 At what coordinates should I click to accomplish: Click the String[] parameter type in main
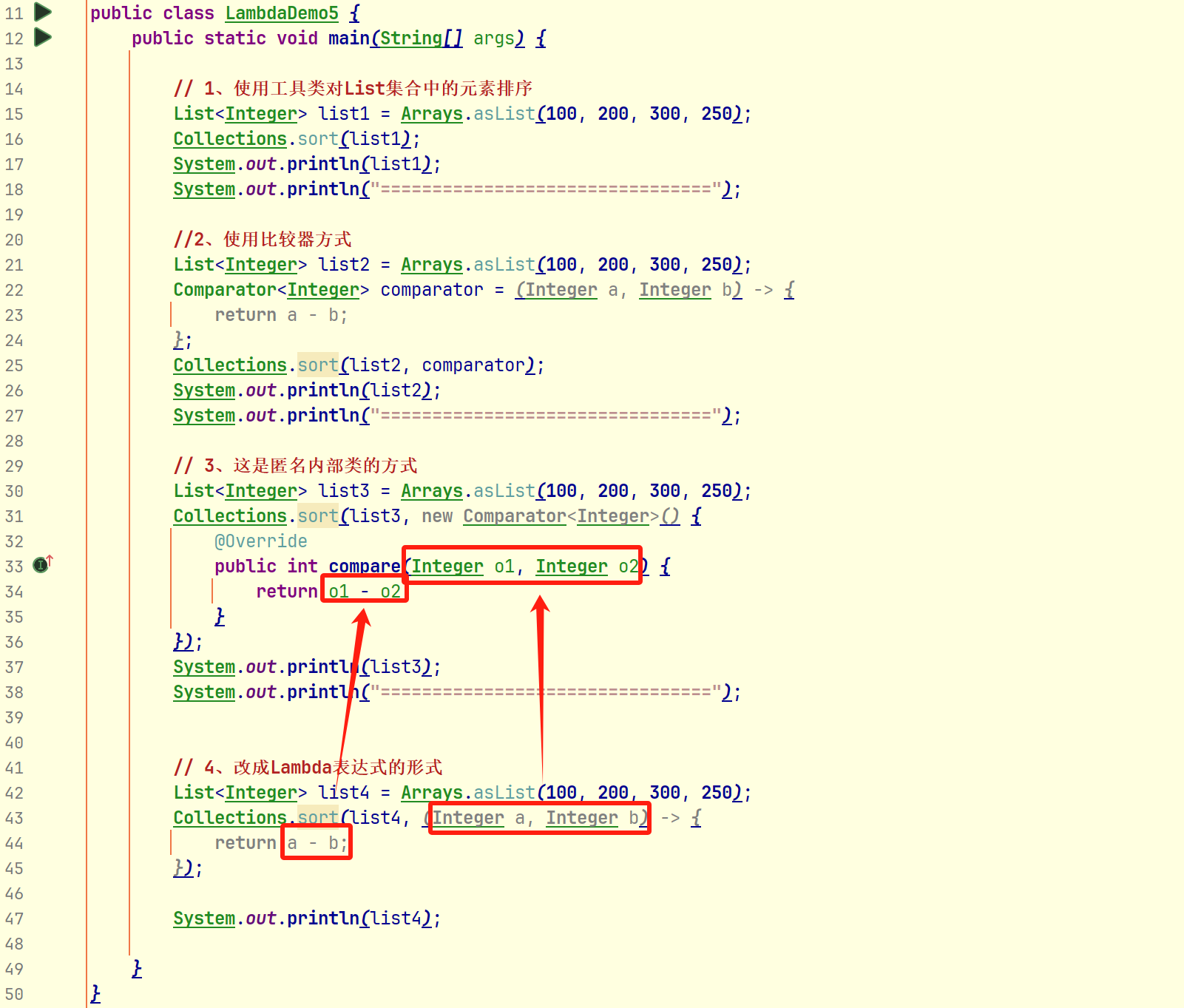(x=422, y=38)
